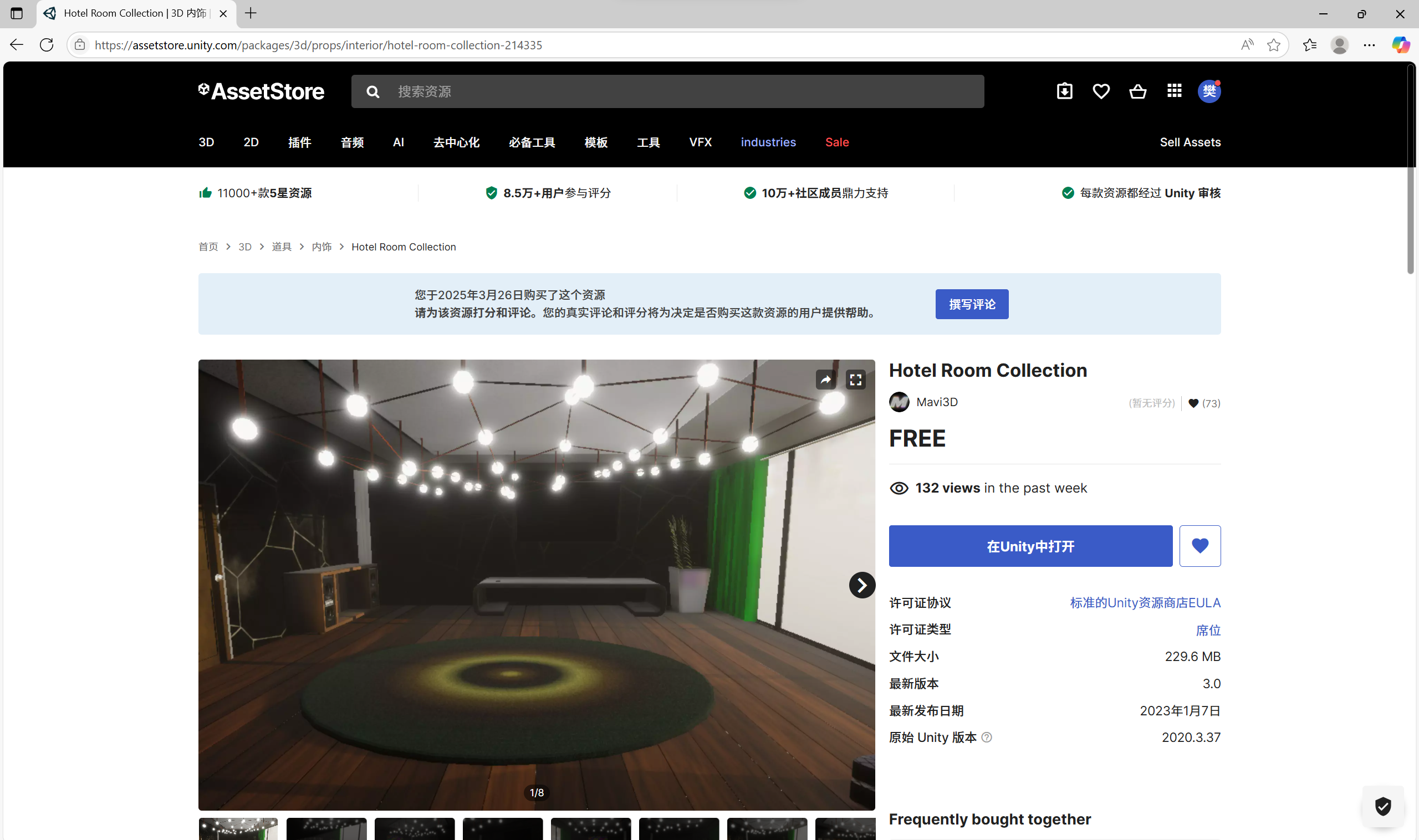The height and width of the screenshot is (840, 1419).
Task: Click 在Unity中打开 button
Action: point(1030,546)
